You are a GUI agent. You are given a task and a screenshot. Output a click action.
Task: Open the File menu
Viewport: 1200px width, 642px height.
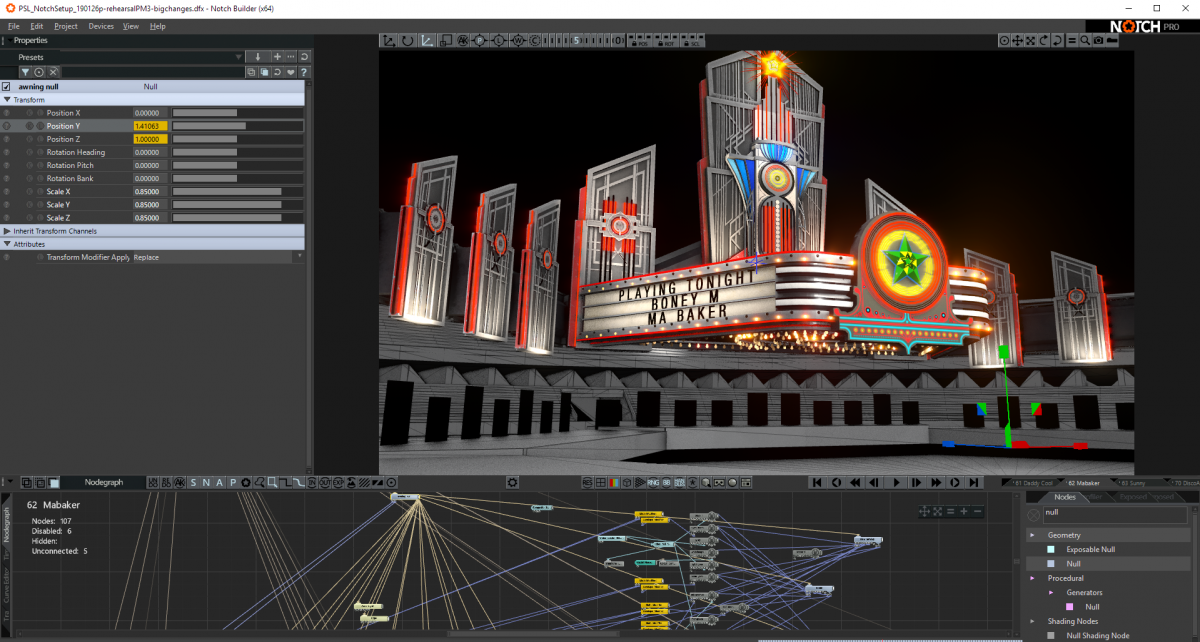[14, 26]
